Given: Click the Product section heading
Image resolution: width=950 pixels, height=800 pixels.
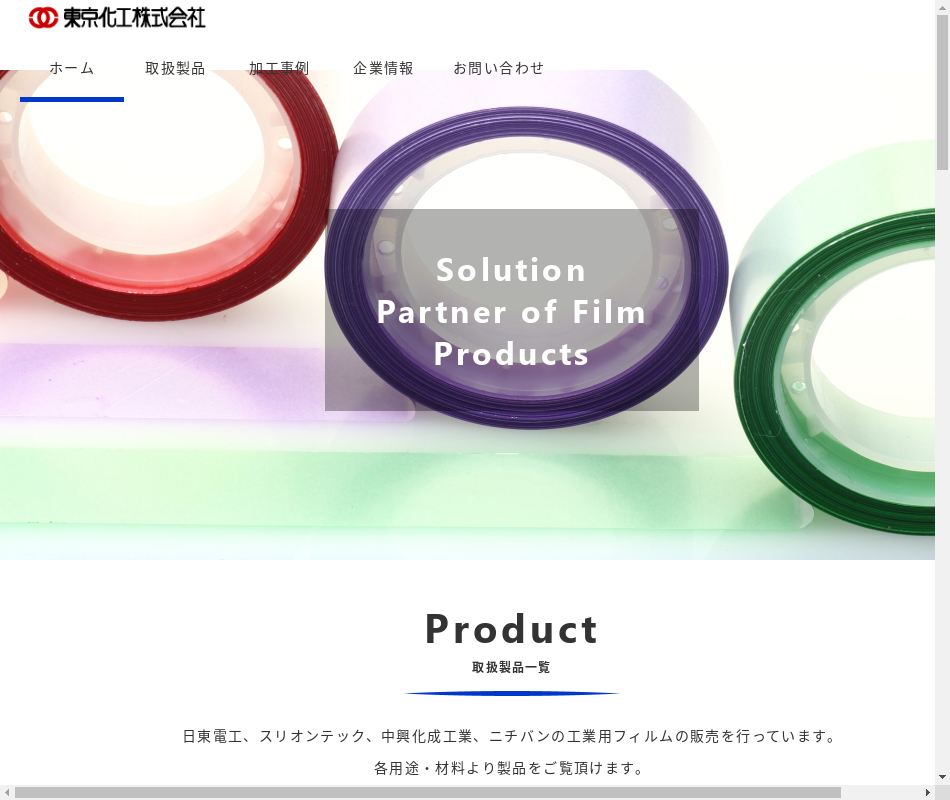Looking at the screenshot, I should coord(511,629).
